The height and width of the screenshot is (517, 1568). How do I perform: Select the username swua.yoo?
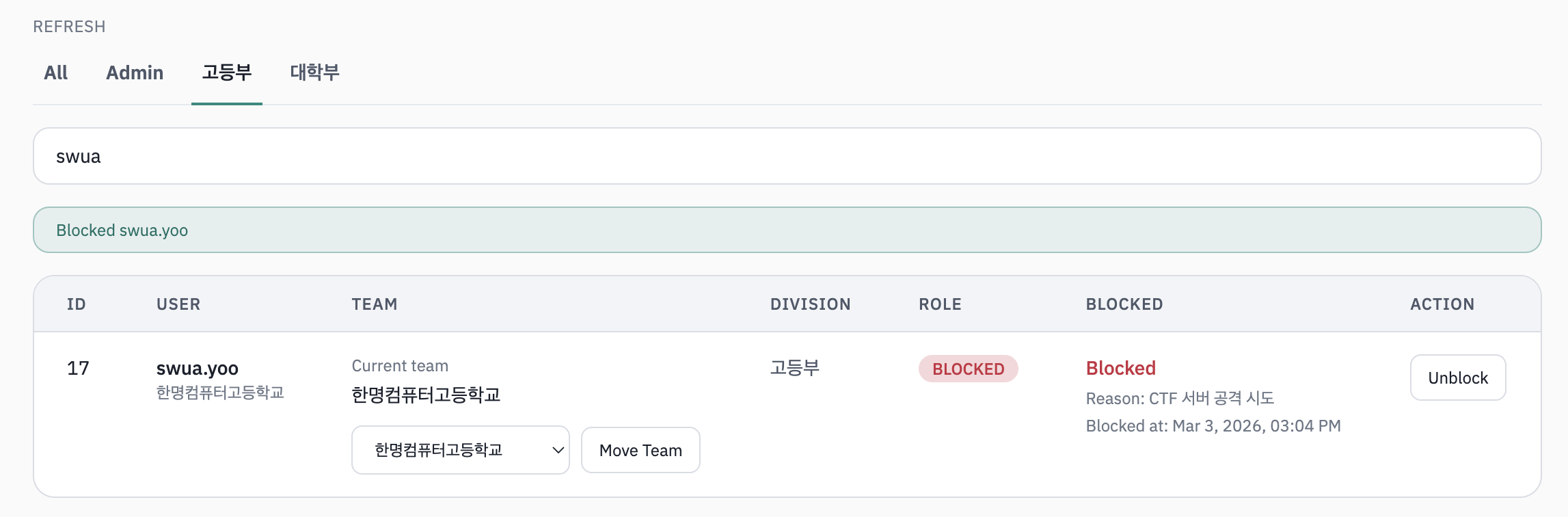[x=197, y=368]
